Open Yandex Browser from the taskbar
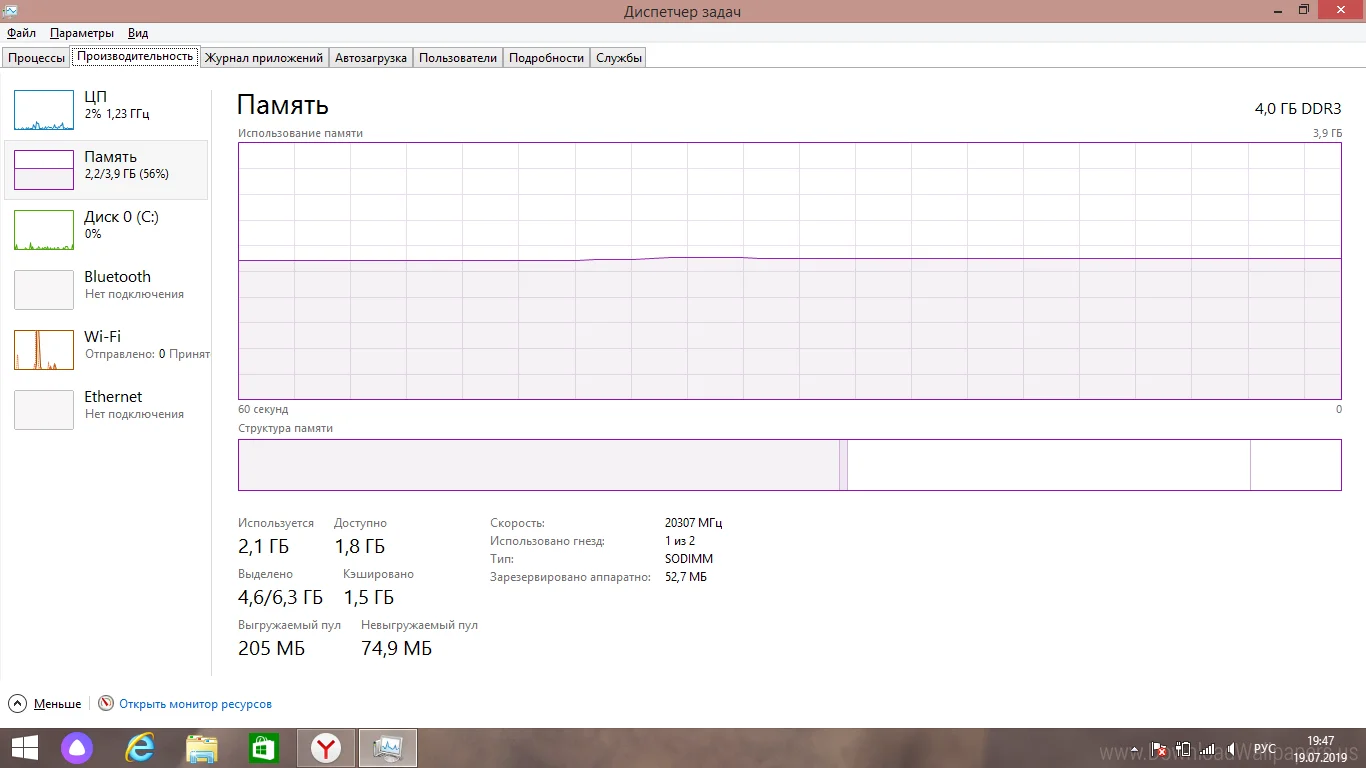1366x768 pixels. coord(325,748)
